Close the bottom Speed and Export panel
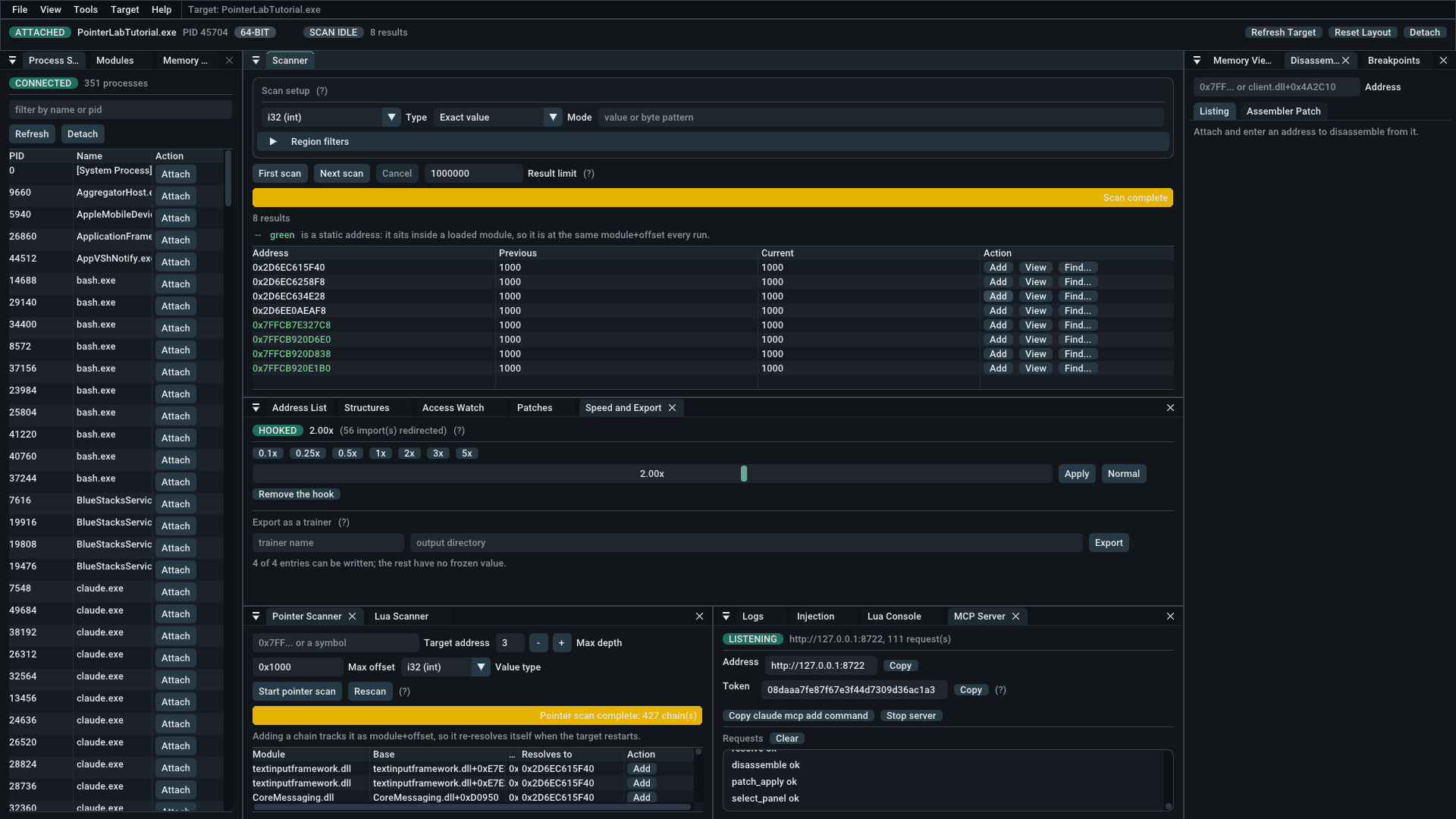1456x819 pixels. coord(1170,408)
